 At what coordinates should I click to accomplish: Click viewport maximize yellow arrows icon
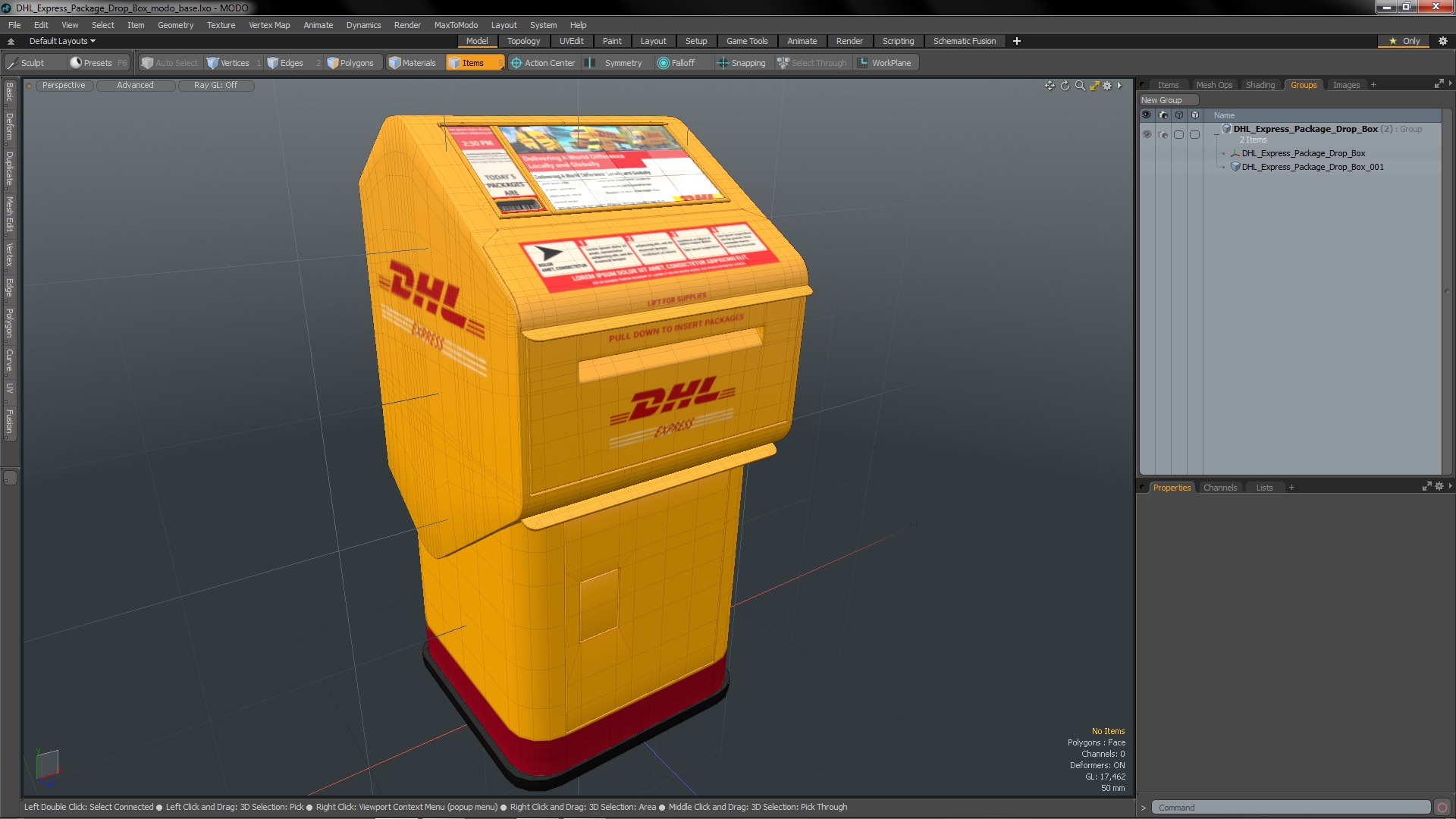1094,86
